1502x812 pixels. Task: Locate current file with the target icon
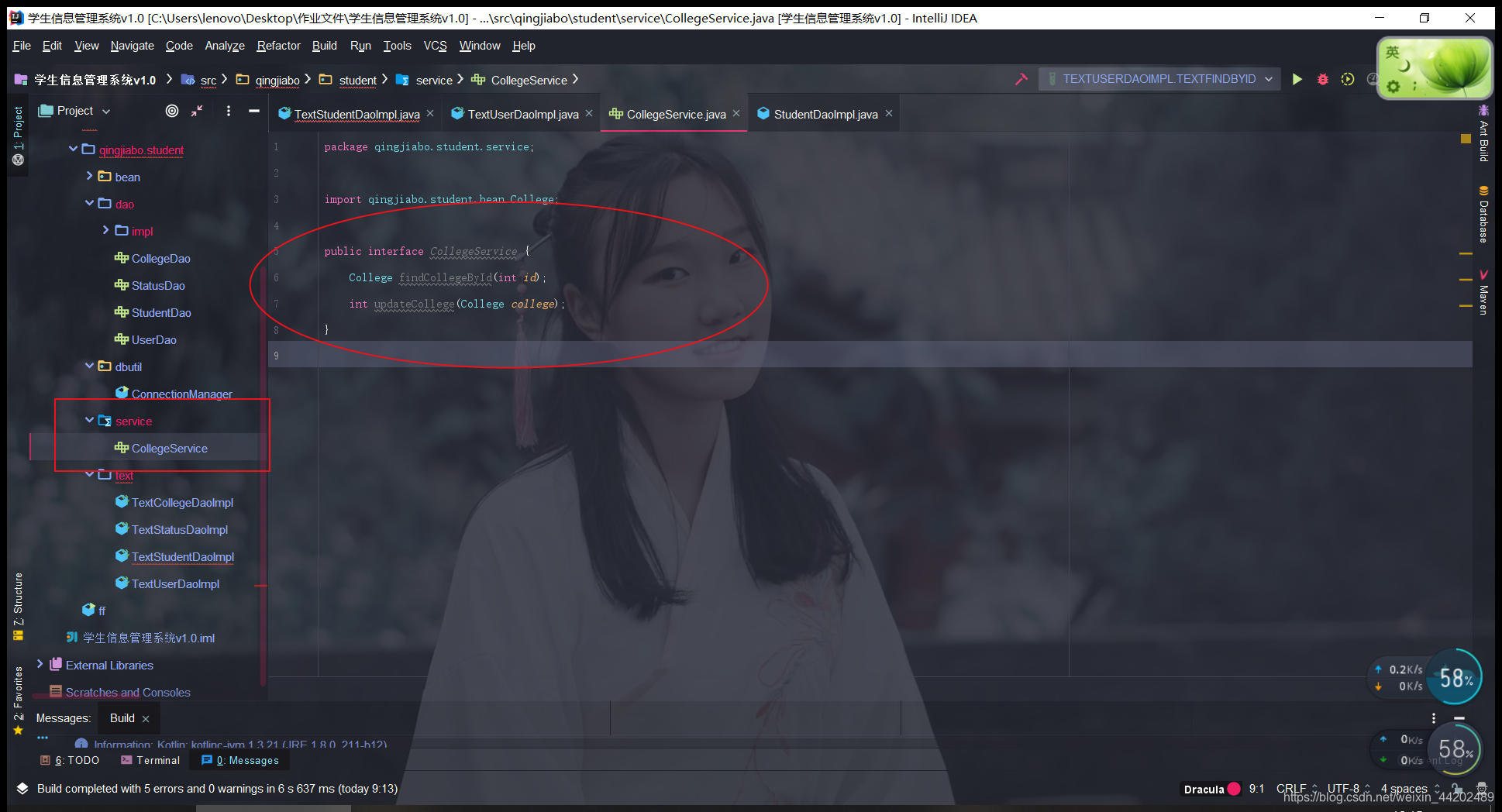click(x=172, y=111)
